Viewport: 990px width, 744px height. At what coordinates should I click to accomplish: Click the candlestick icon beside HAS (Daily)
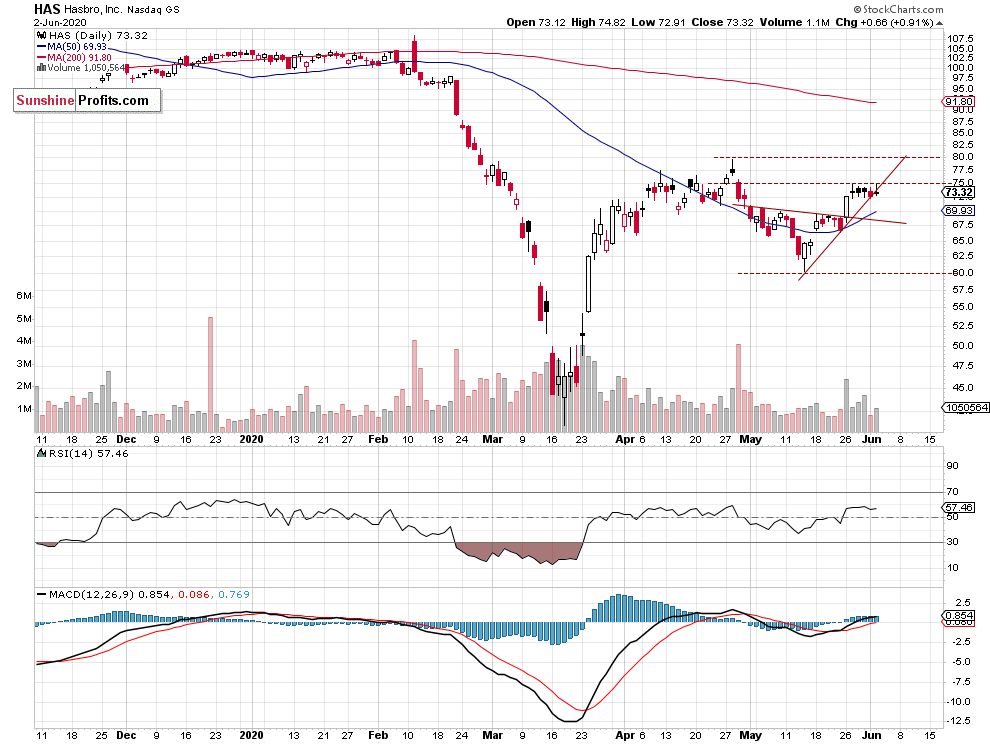click(42, 36)
